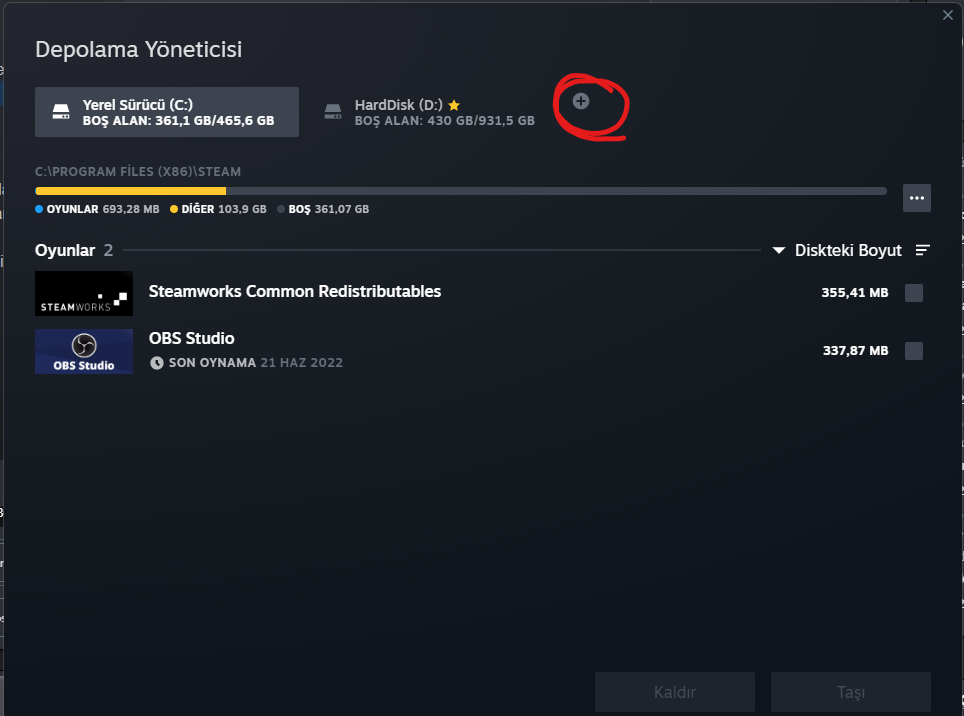Click the clock icon beside SON OYNAMA
The width and height of the screenshot is (964, 716).
(157, 363)
